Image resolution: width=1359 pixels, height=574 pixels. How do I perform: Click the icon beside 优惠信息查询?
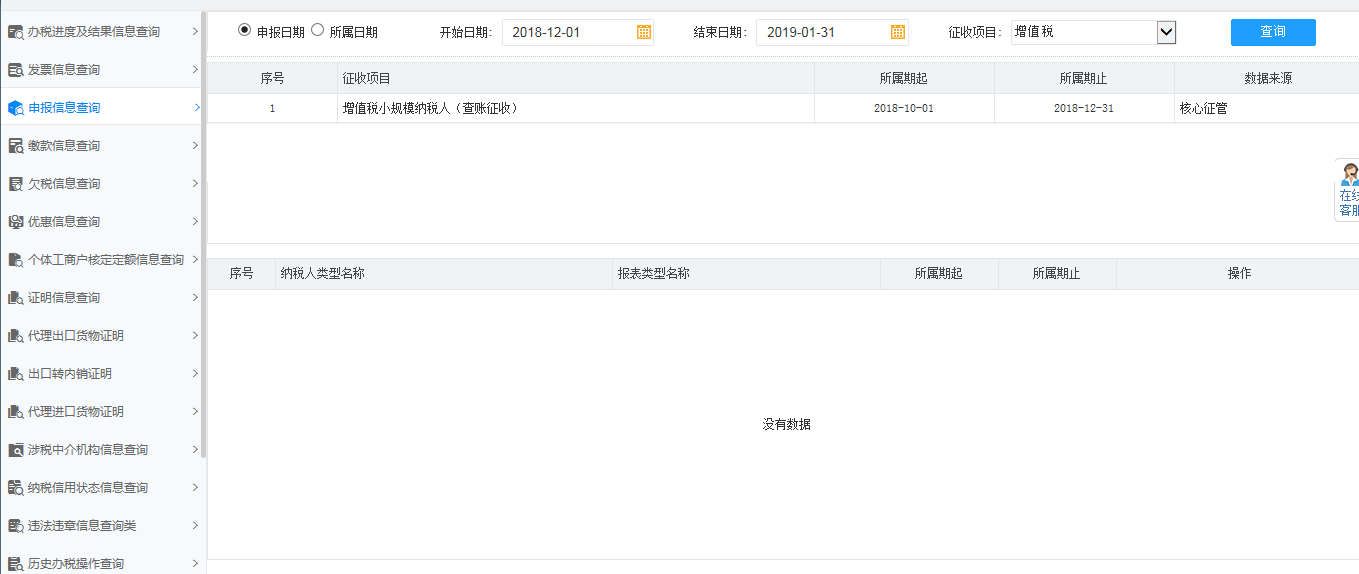pyautogui.click(x=15, y=222)
